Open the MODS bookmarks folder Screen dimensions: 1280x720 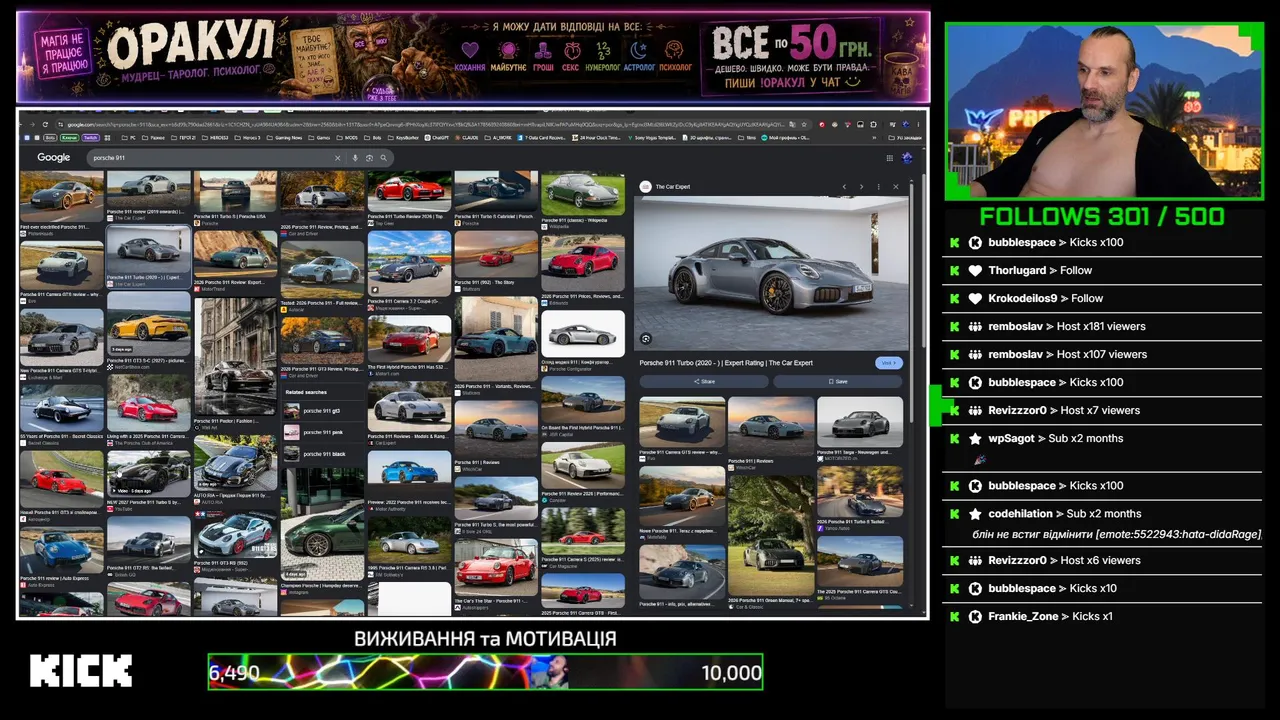coord(349,138)
